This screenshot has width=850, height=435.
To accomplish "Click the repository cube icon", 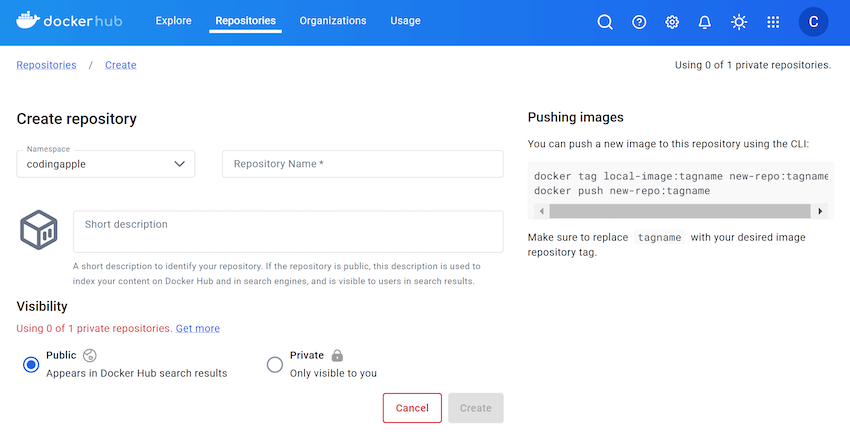I will (39, 230).
